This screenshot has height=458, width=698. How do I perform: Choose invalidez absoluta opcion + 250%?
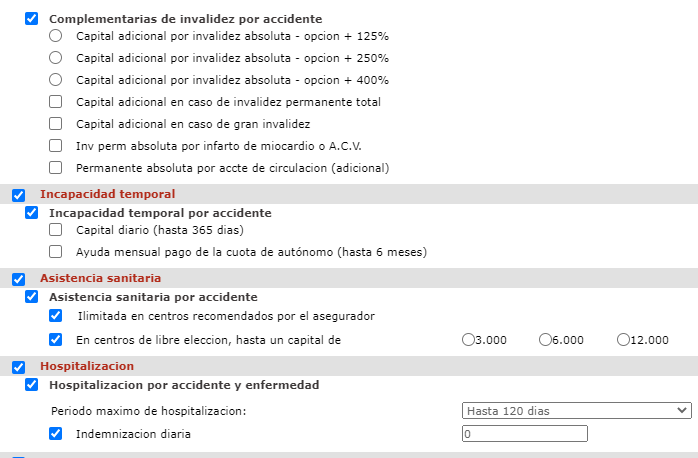pos(55,58)
